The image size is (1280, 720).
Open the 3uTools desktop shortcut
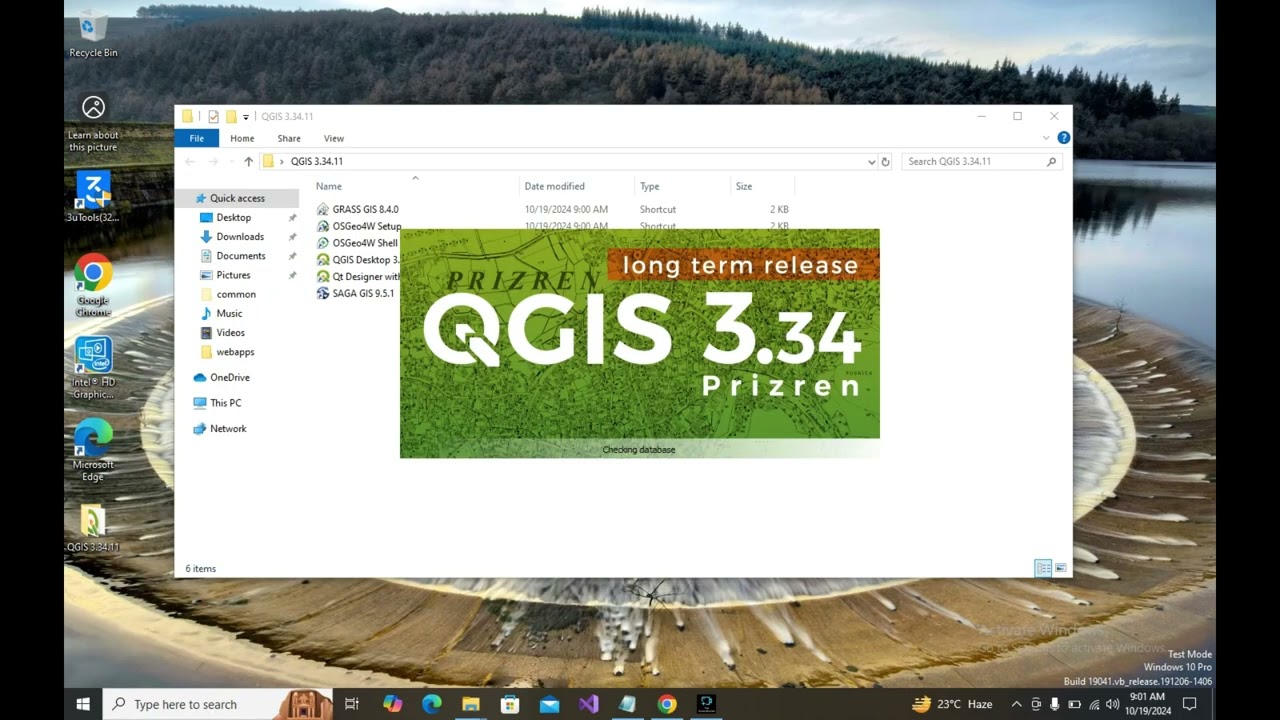(93, 196)
